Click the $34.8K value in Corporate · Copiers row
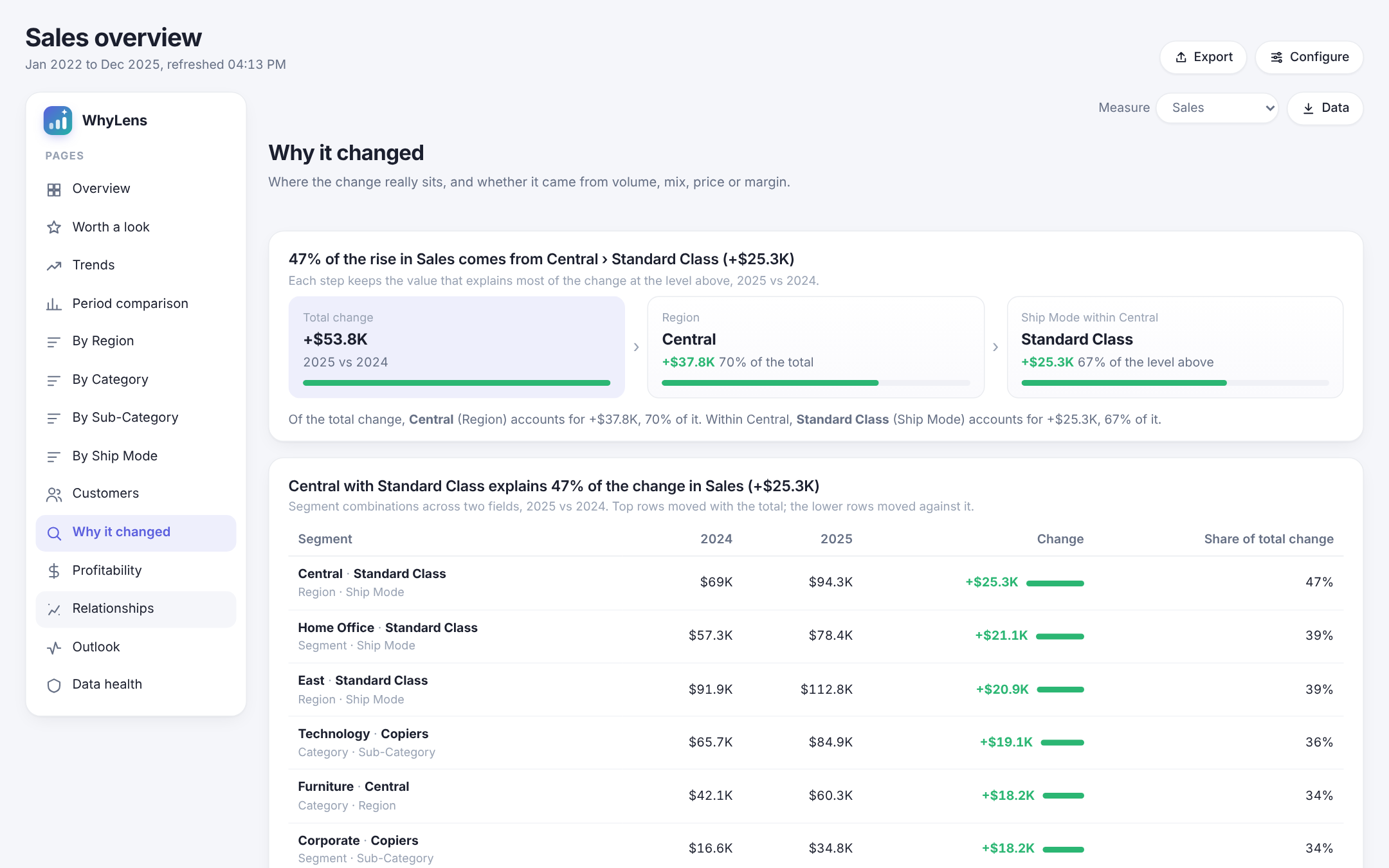This screenshot has width=1389, height=868. 831,848
